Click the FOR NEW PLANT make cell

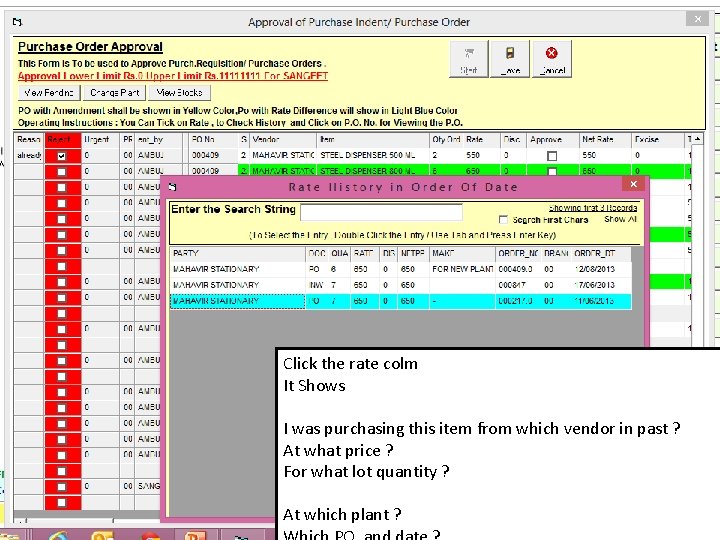pyautogui.click(x=462, y=269)
